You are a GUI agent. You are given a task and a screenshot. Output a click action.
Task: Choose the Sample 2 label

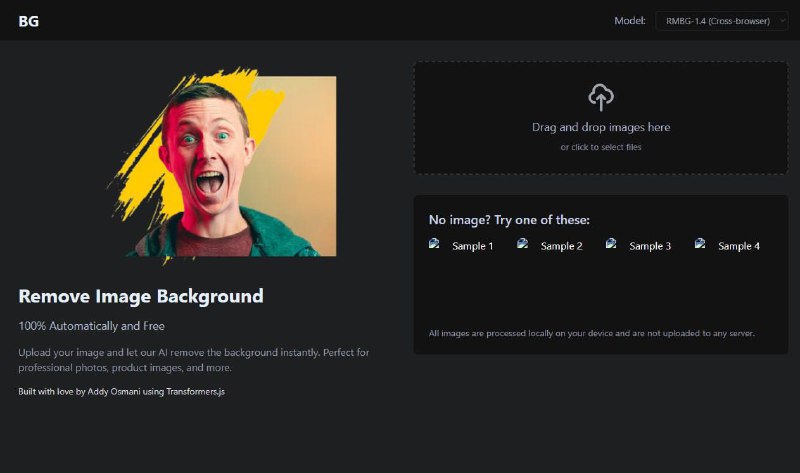click(x=561, y=246)
